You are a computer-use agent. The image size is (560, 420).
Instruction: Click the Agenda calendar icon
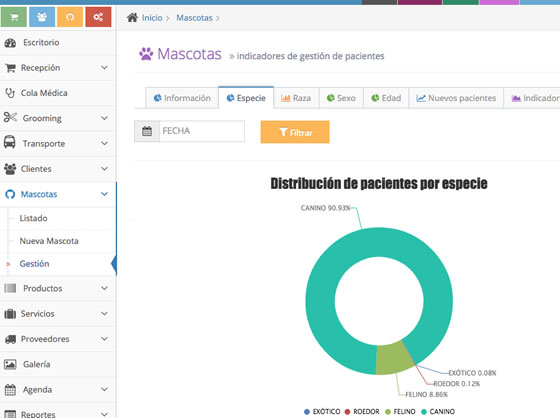pos(10,390)
